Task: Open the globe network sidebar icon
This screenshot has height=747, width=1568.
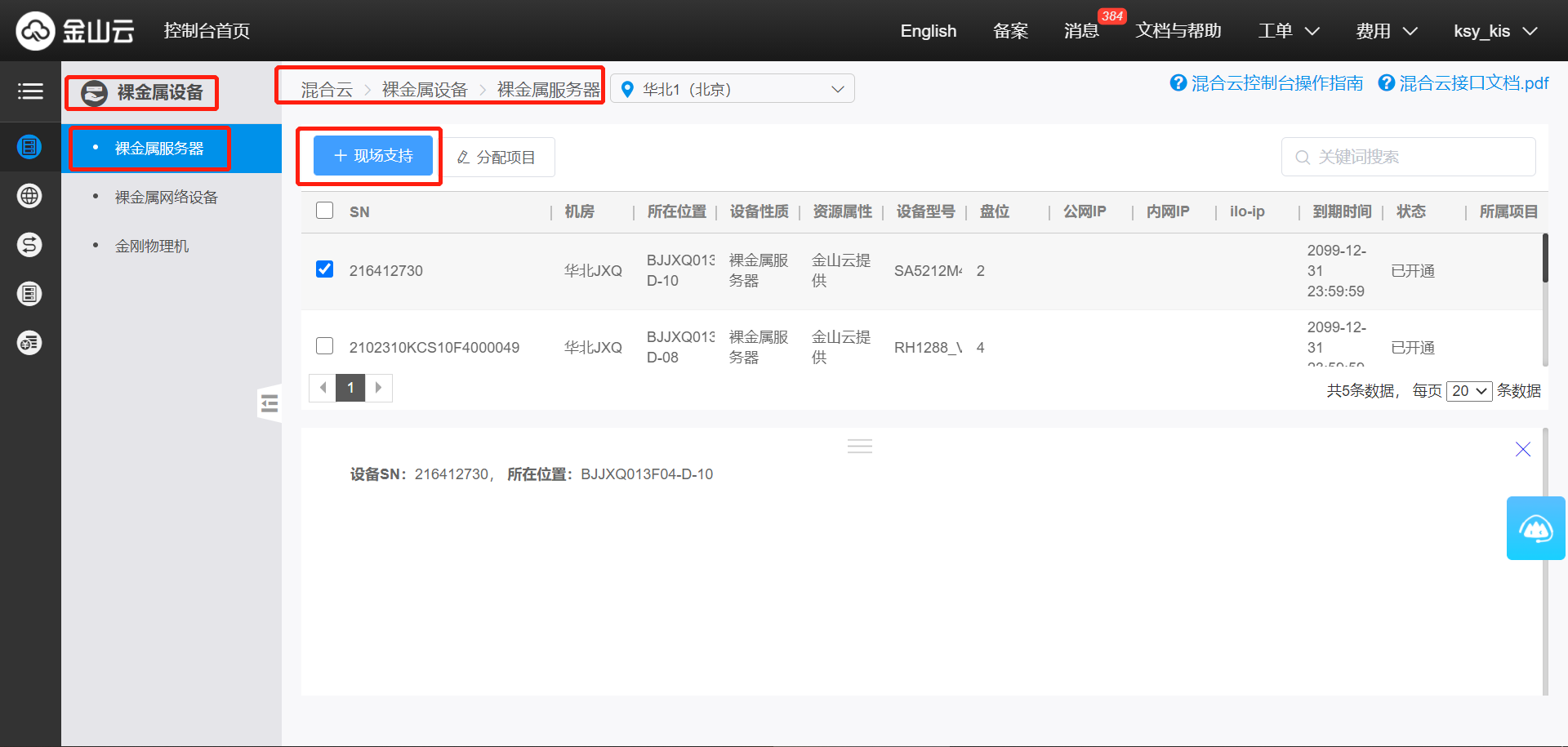Action: [x=29, y=196]
